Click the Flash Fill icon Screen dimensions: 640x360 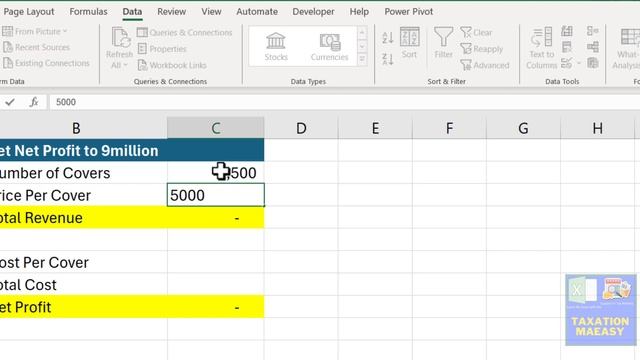point(567,31)
